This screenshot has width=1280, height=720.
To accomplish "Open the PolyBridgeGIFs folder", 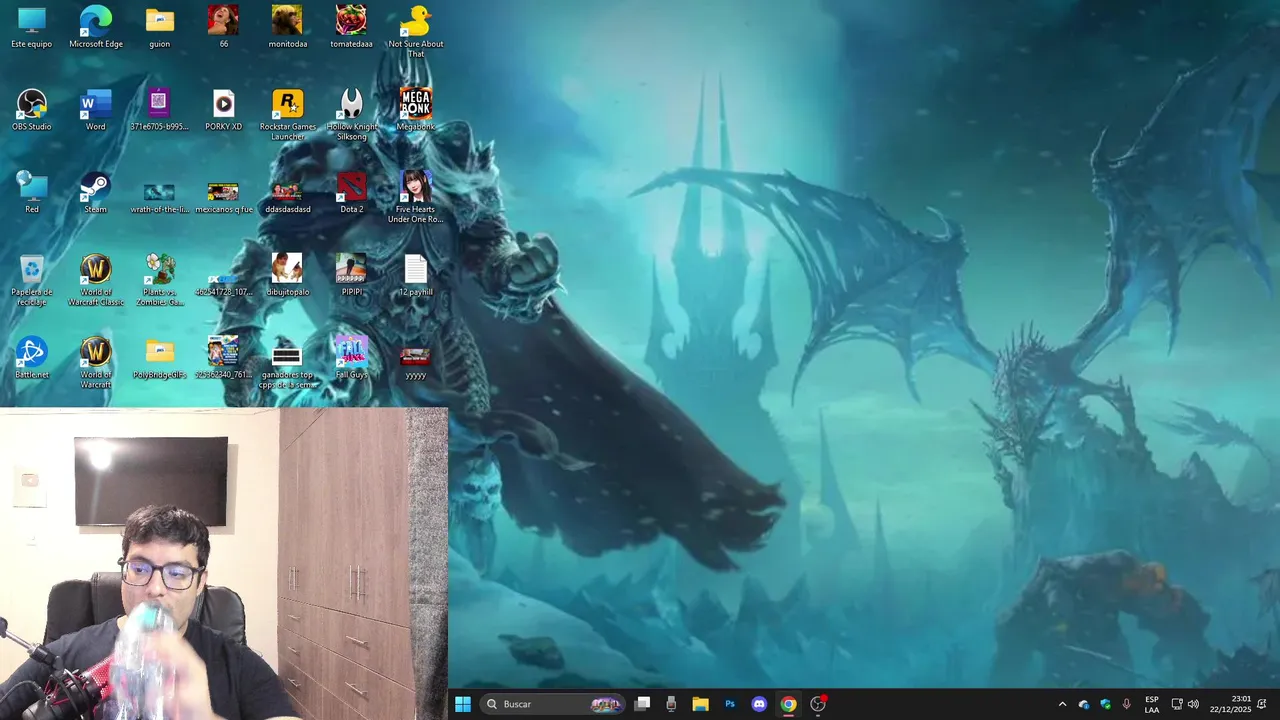I will coord(160,358).
